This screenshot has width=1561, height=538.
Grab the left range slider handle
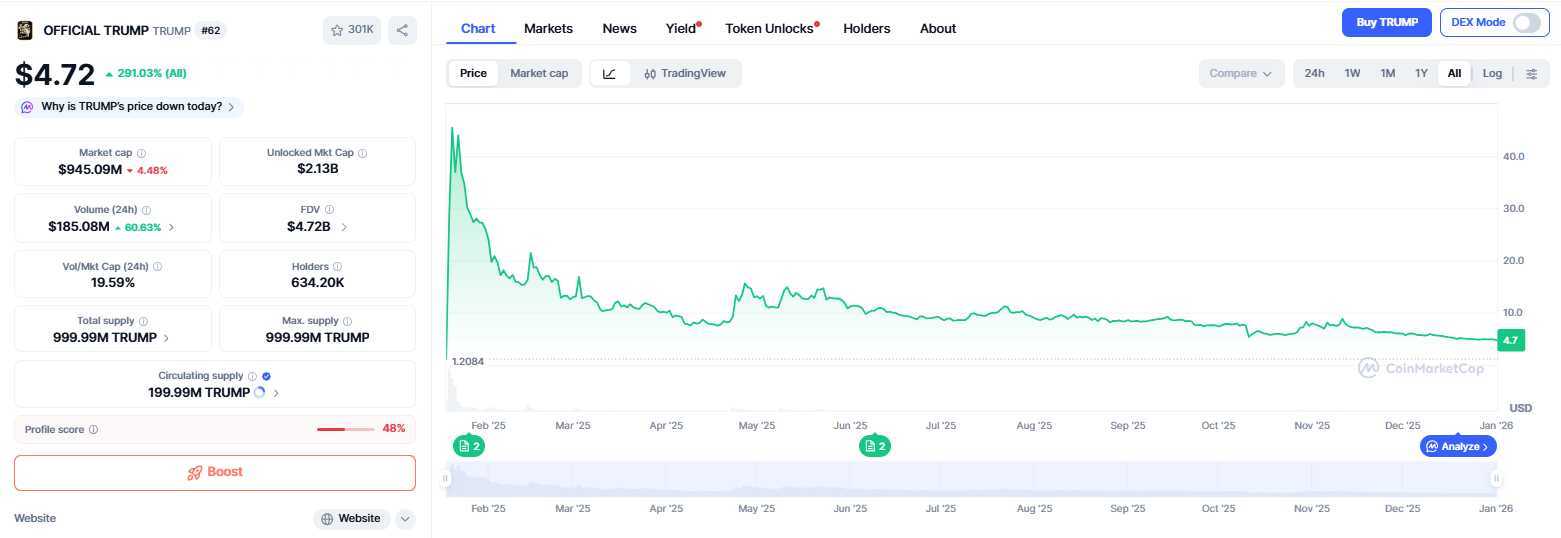click(x=446, y=479)
